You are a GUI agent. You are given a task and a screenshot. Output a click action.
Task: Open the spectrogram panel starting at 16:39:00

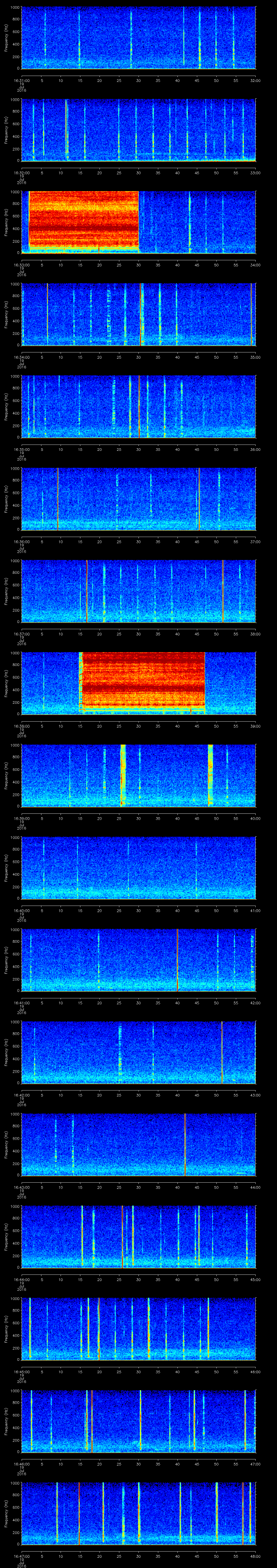139,775
